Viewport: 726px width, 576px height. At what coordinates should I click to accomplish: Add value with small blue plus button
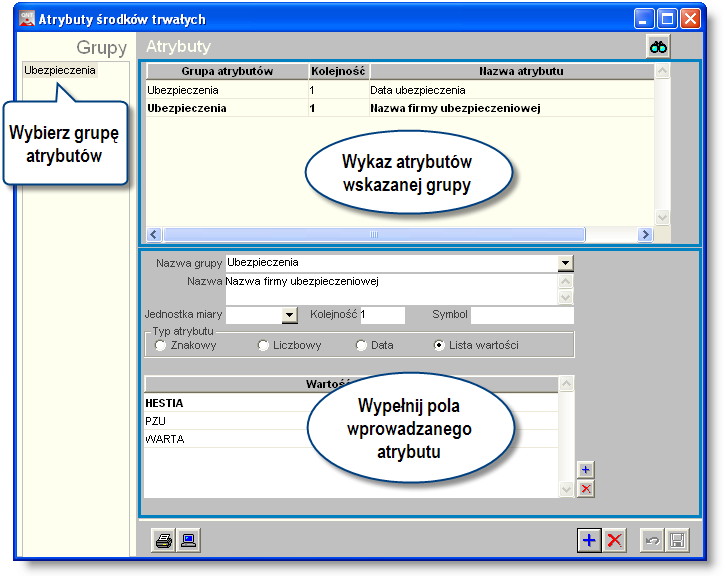586,470
